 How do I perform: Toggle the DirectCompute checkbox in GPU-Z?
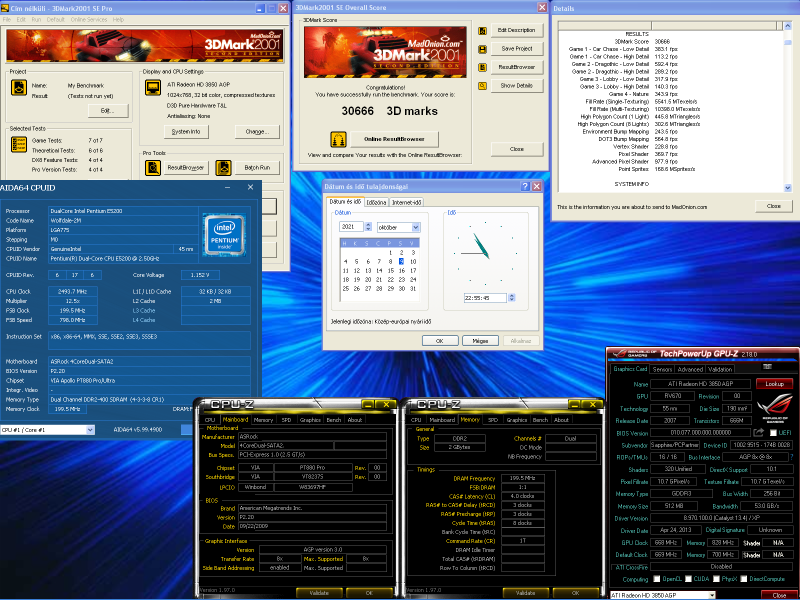click(x=744, y=579)
